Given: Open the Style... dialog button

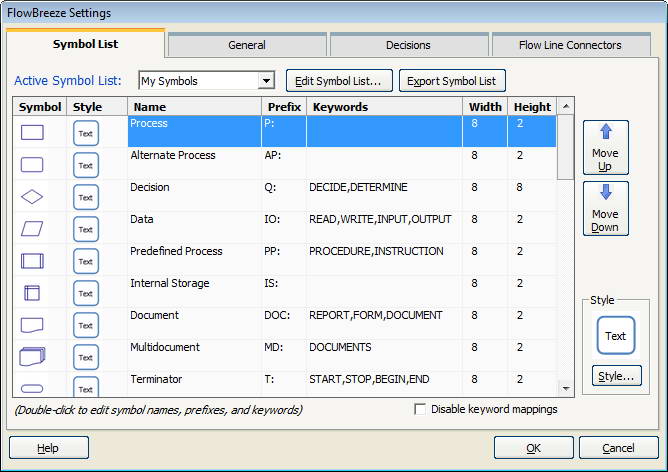Looking at the screenshot, I should point(616,376).
